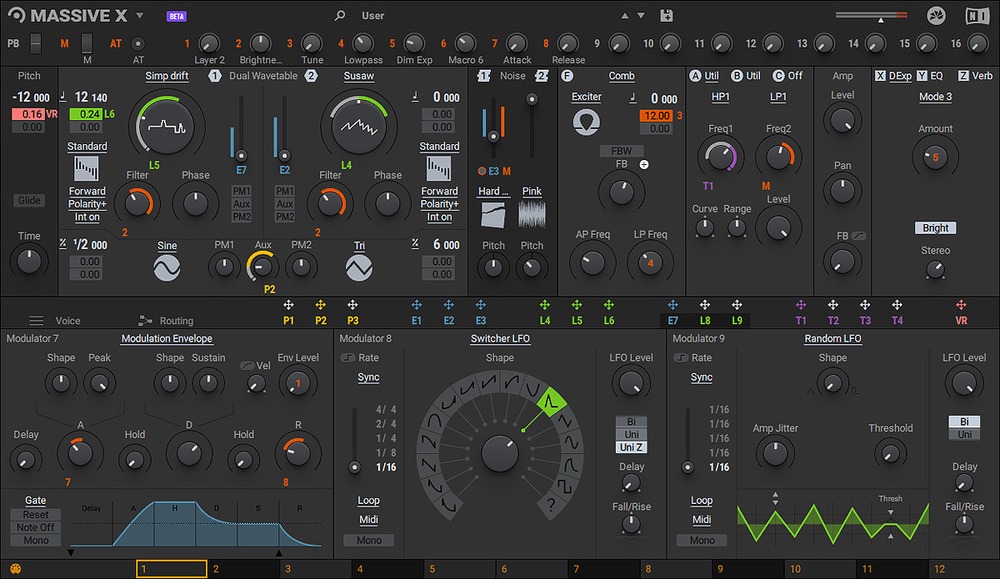
Task: Open the preset search
Action: point(340,15)
